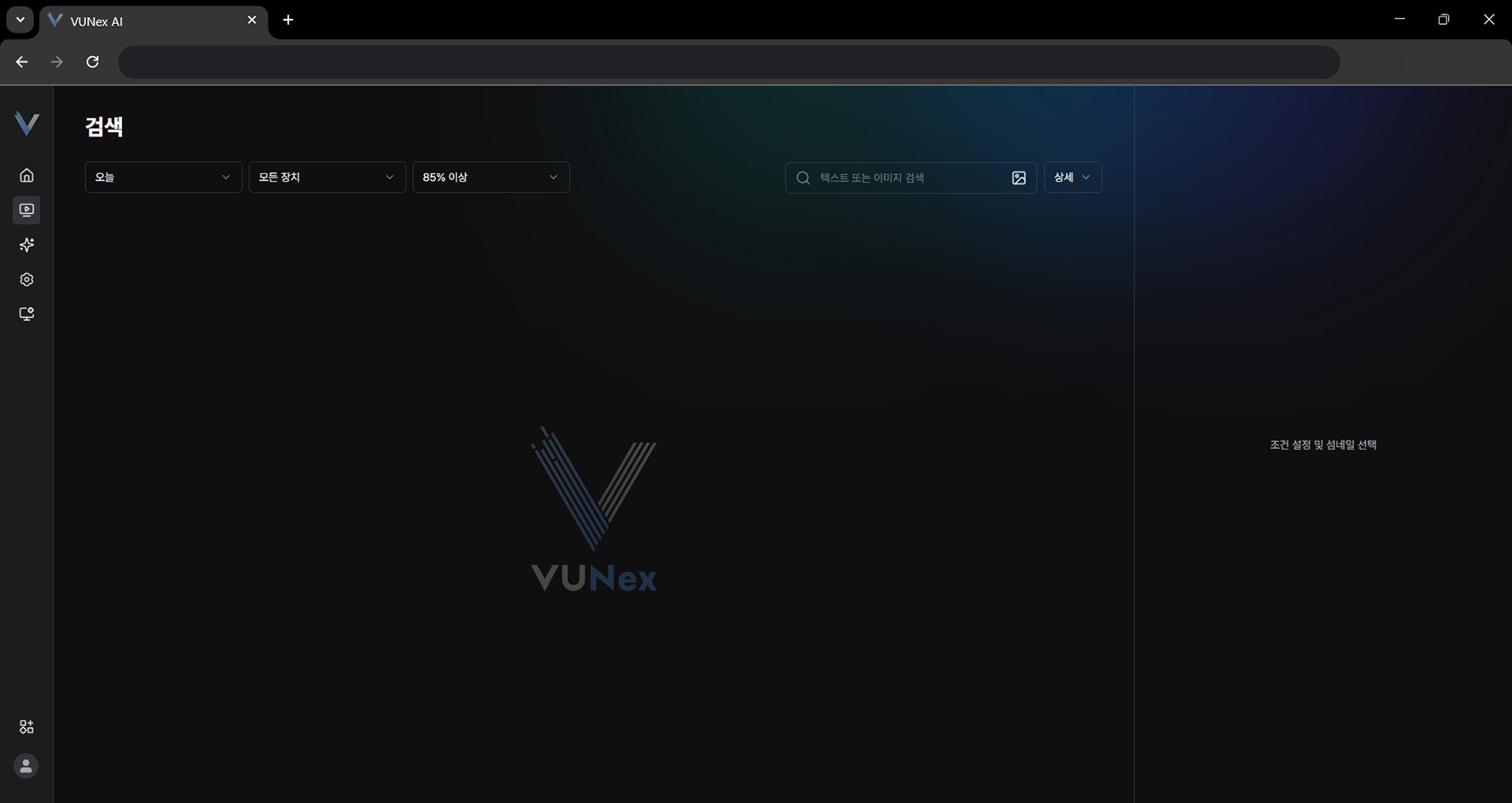Image resolution: width=1512 pixels, height=803 pixels.
Task: Click the magnifying glass search icon
Action: (803, 177)
